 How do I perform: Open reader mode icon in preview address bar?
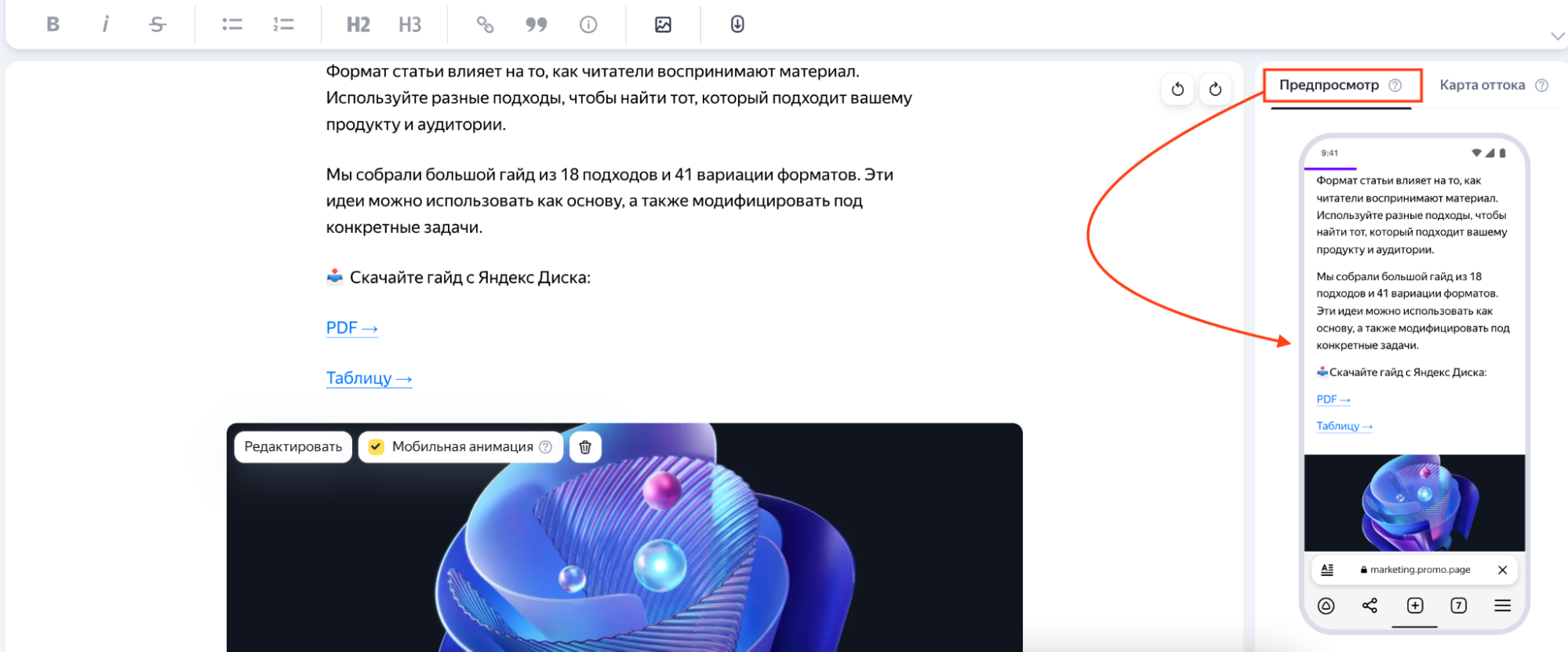[1327, 570]
